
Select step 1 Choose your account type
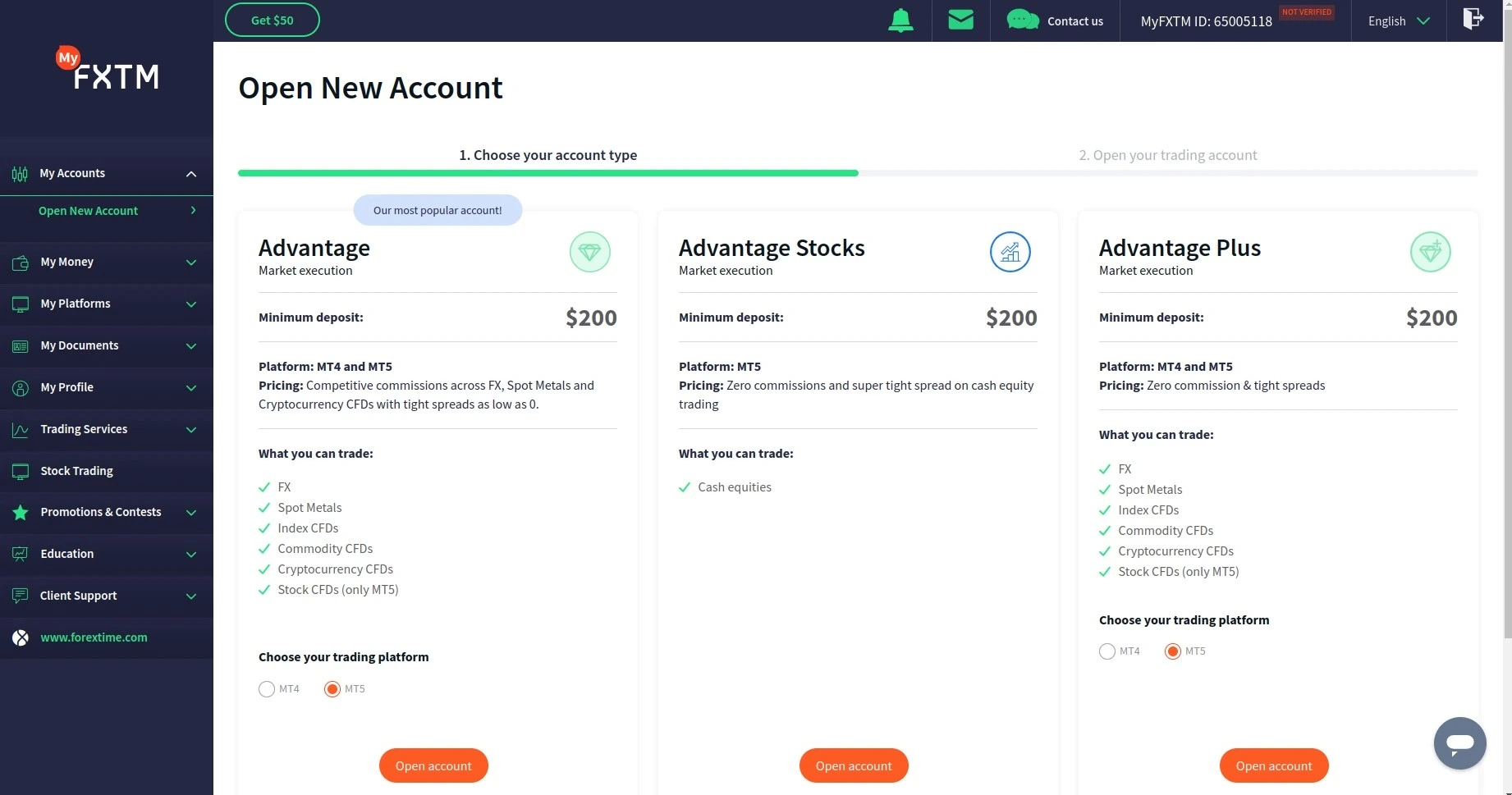(x=548, y=155)
